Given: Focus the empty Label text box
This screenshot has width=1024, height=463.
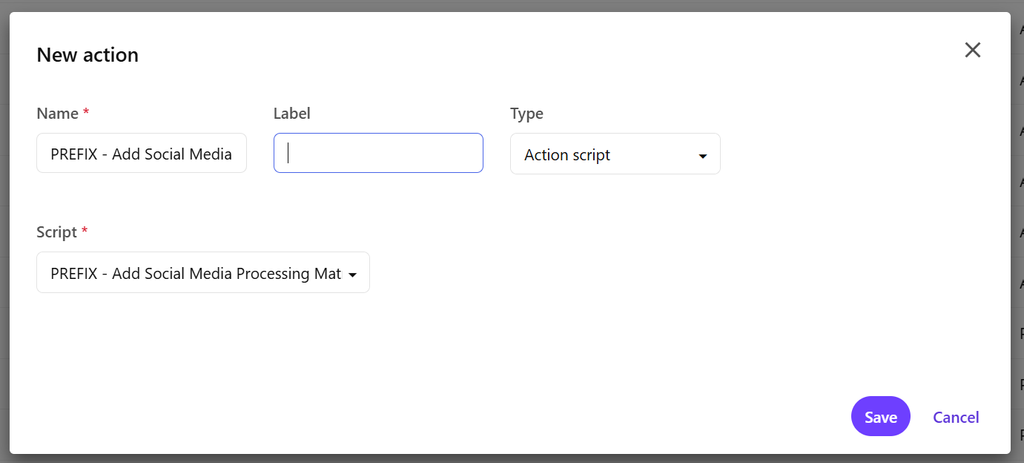Looking at the screenshot, I should click(x=378, y=153).
